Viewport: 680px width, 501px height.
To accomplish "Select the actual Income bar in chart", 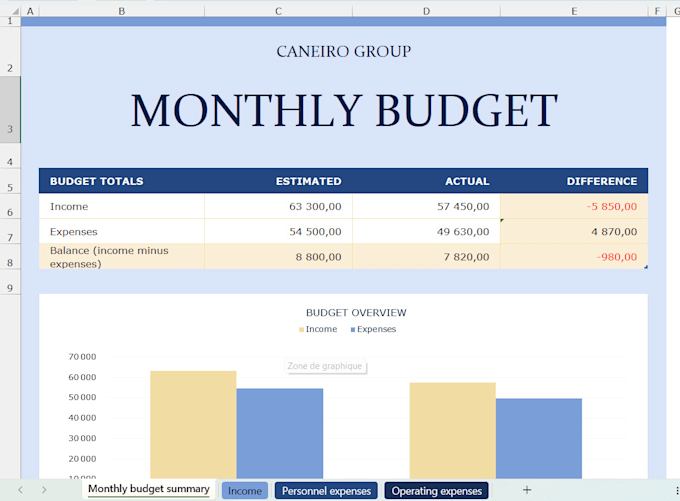I will pos(452,430).
